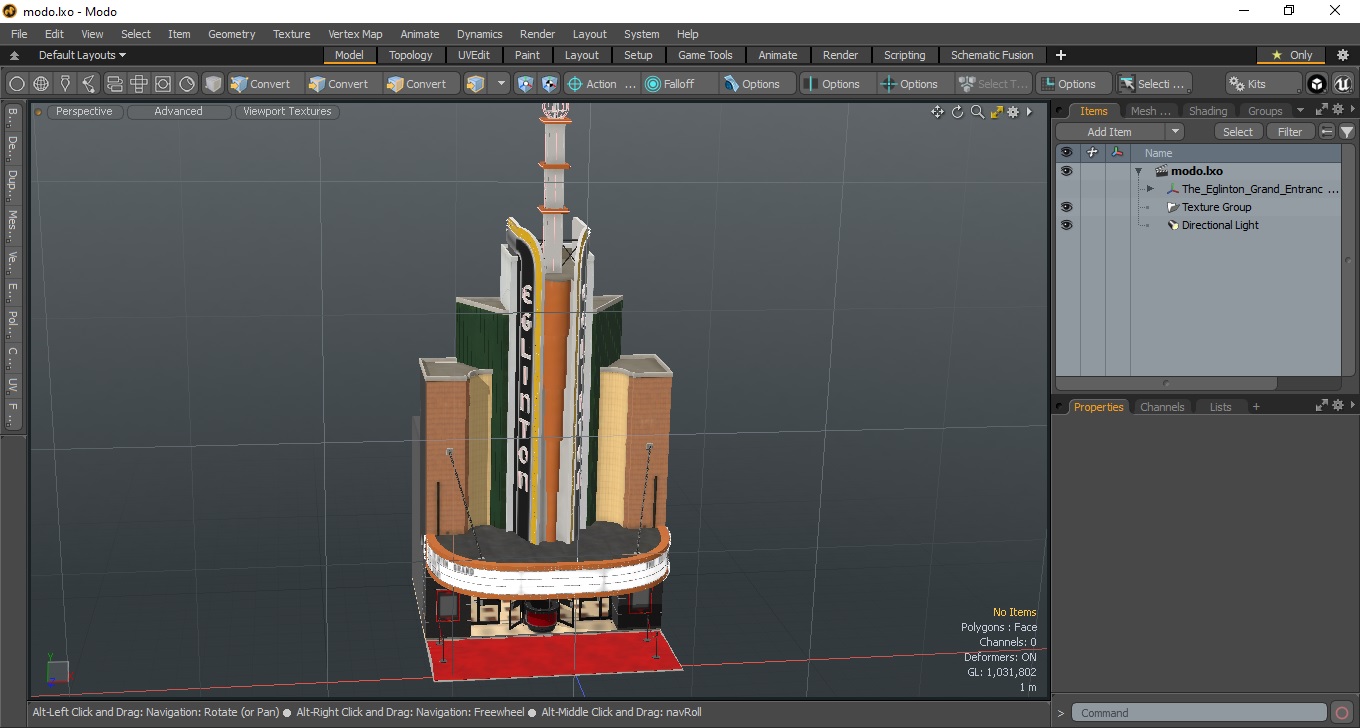
Task: Click the eye column header in Items list
Action: (1066, 153)
